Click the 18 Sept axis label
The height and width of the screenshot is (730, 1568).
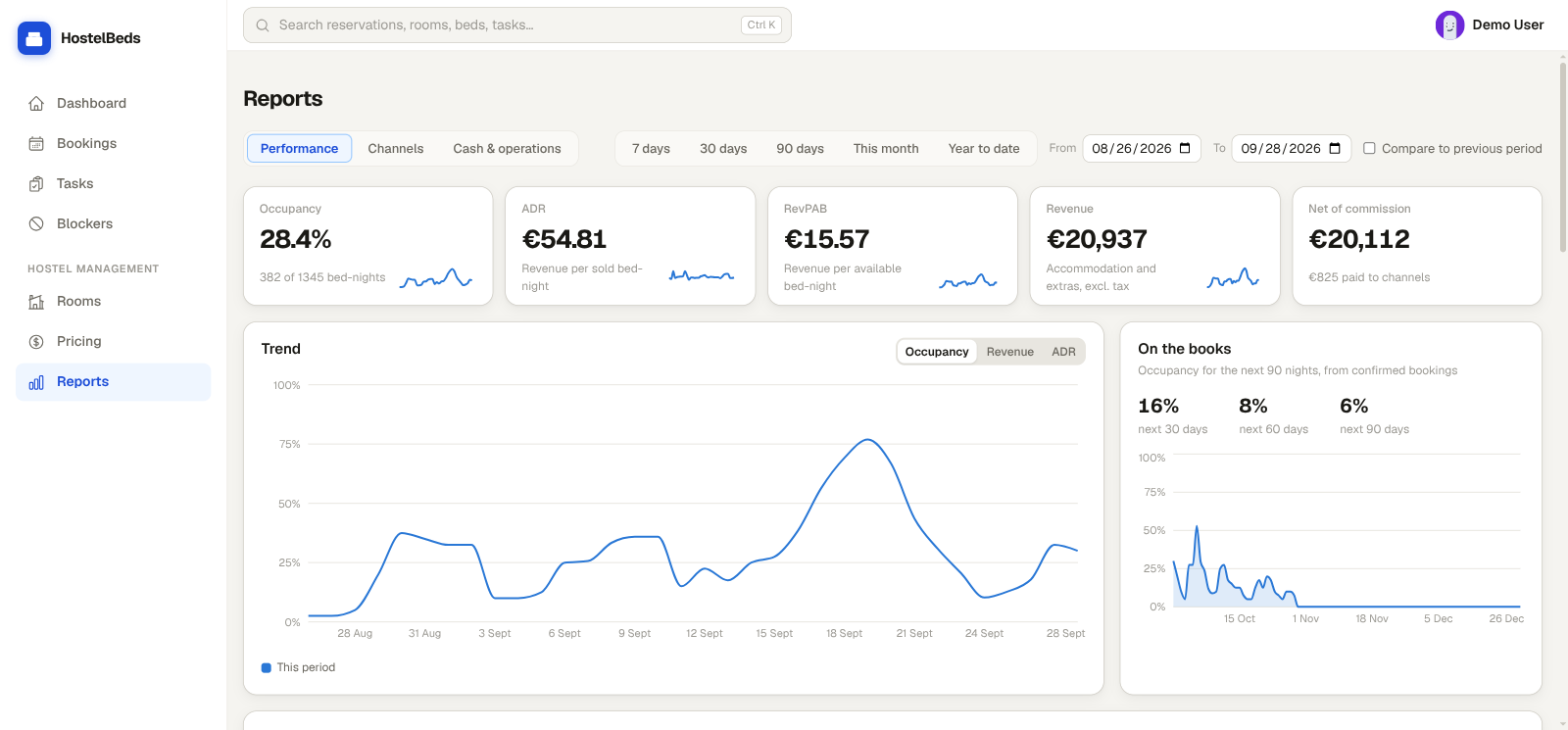844,633
